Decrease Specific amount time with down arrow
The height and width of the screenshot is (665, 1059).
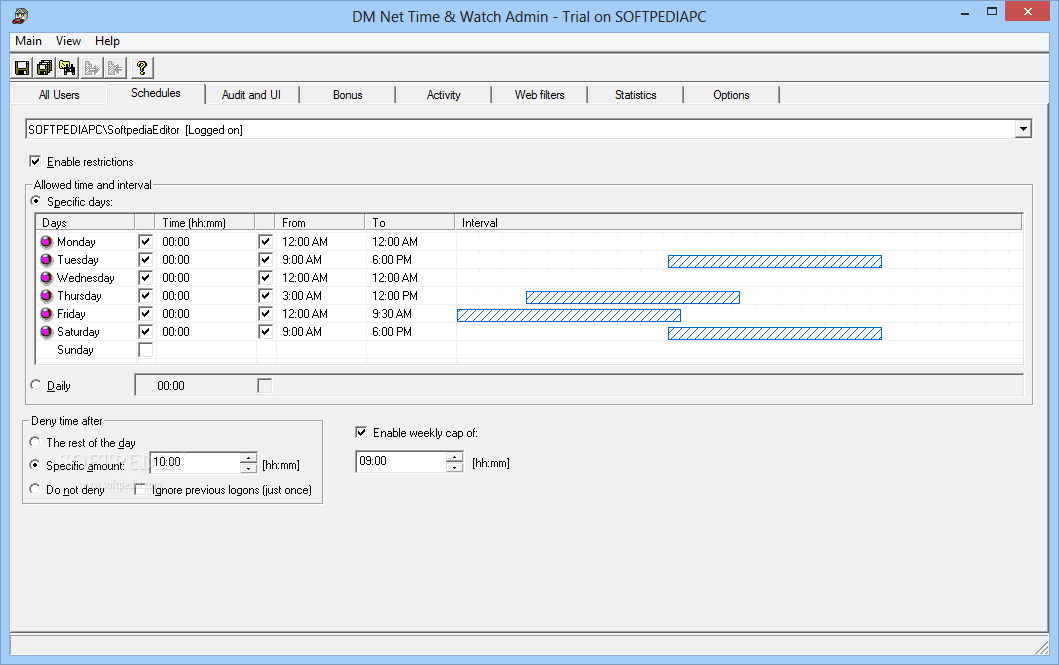click(x=249, y=467)
